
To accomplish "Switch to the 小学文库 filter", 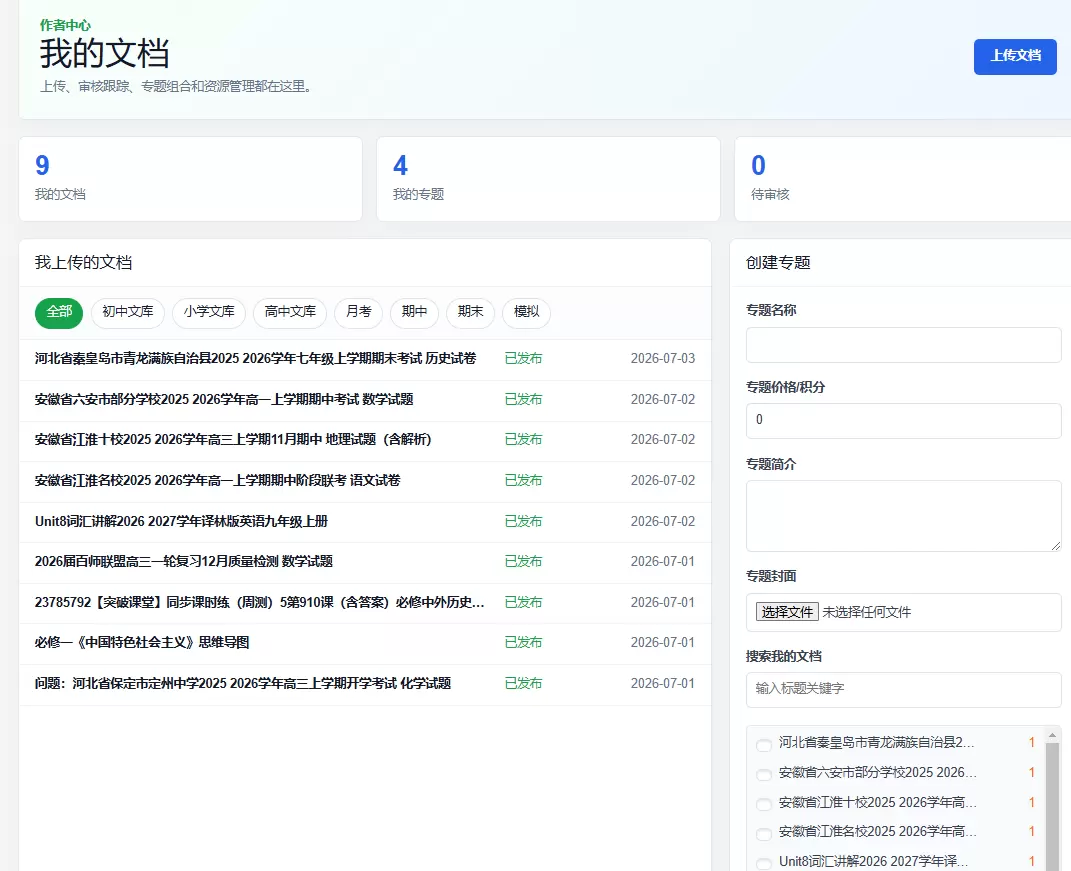I will pyautogui.click(x=209, y=313).
